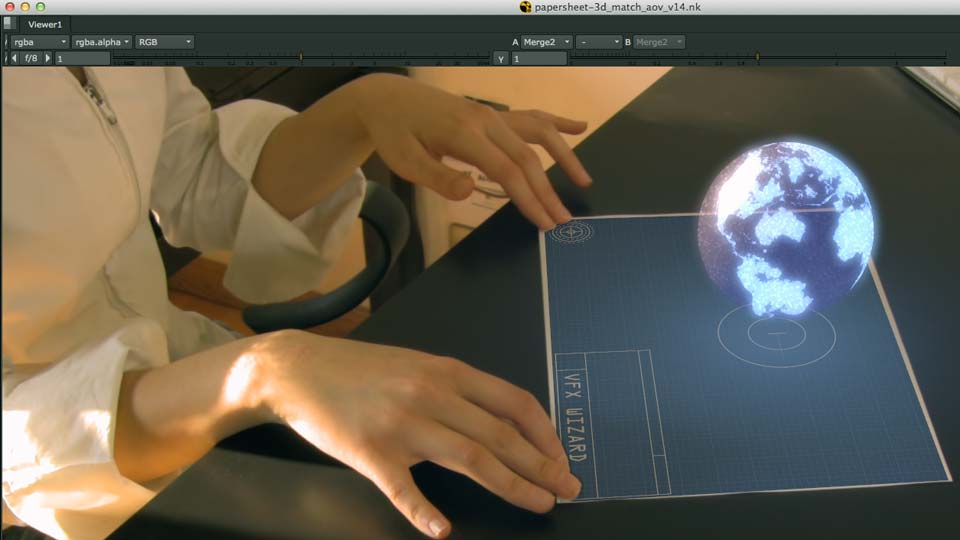Click the f/8 f-stop label

[31, 58]
